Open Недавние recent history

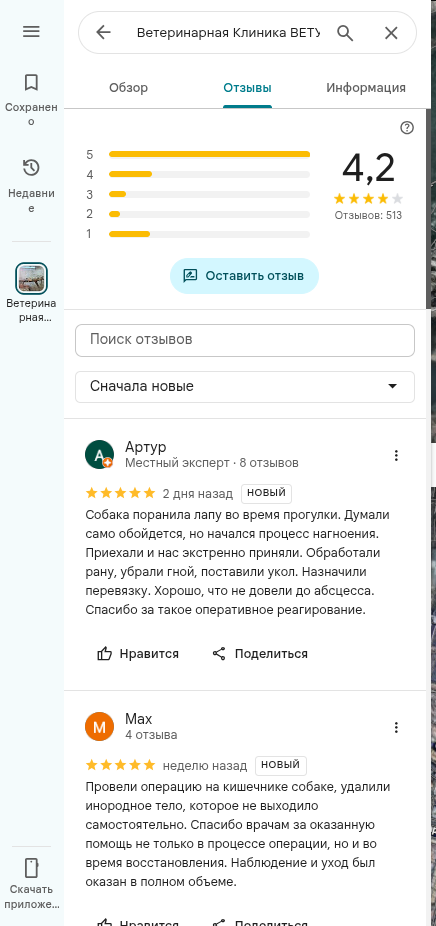[31, 185]
